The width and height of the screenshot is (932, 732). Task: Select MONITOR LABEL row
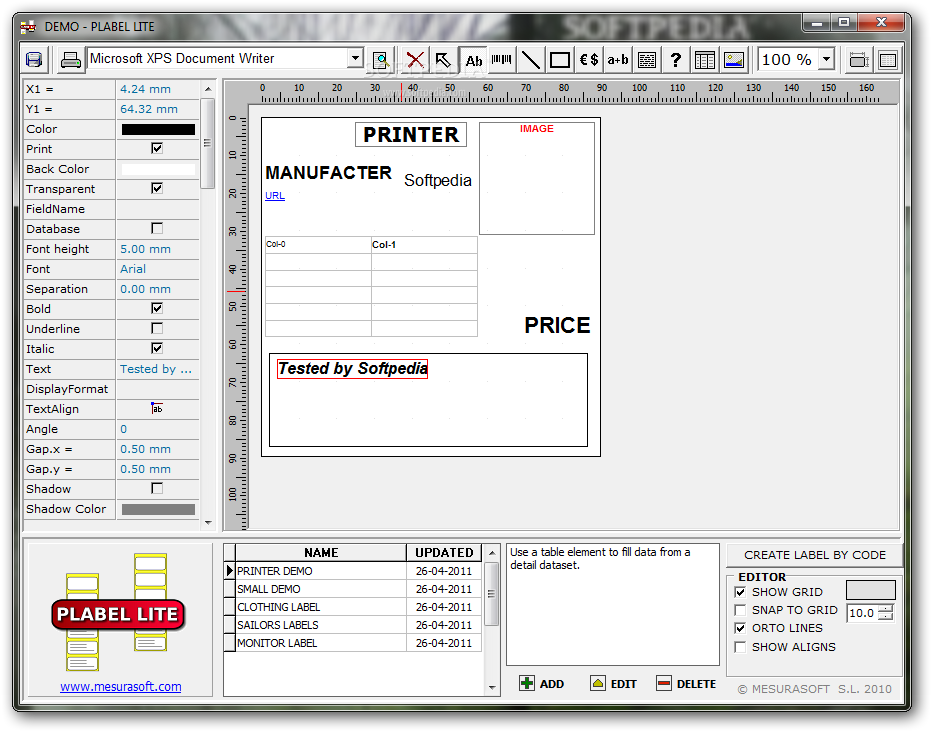coord(358,643)
